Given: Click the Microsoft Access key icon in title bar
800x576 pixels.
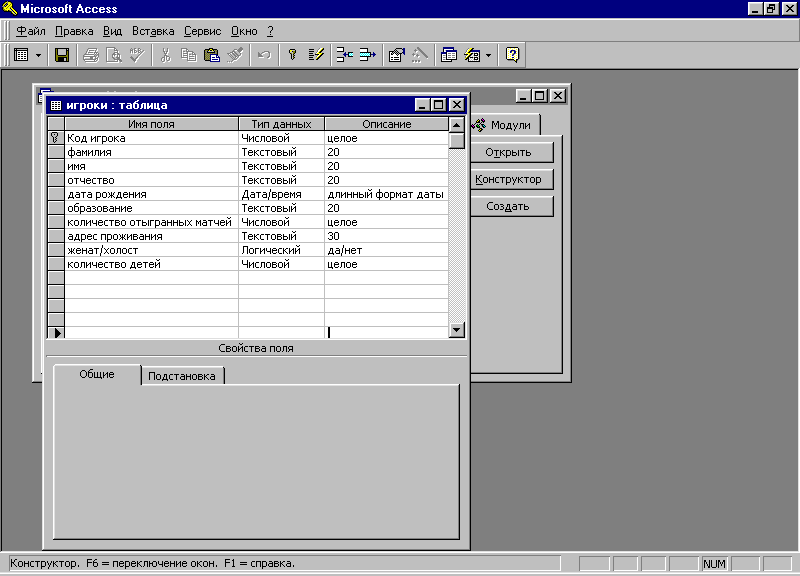Looking at the screenshot, I should coord(10,8).
